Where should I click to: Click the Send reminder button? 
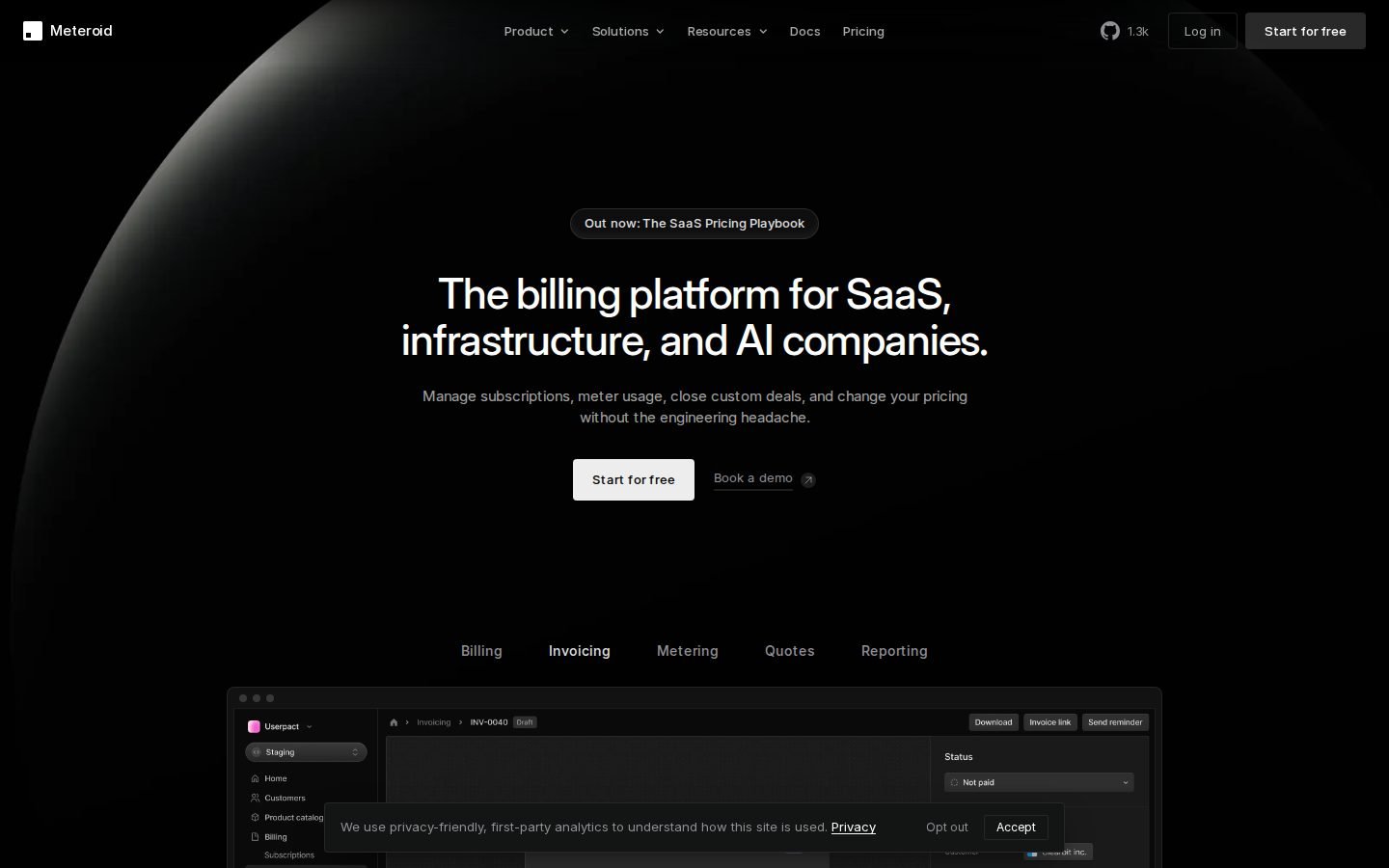[1115, 722]
